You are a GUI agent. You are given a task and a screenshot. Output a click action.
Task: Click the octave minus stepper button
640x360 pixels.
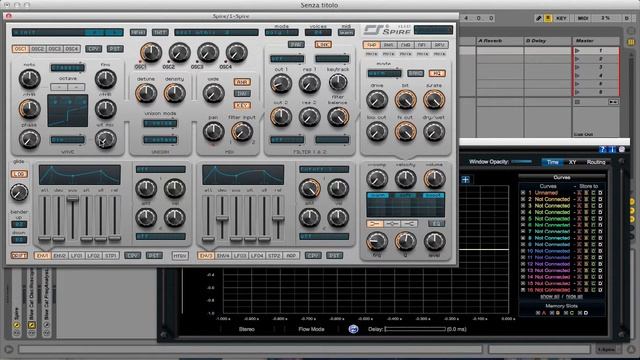tap(59, 87)
